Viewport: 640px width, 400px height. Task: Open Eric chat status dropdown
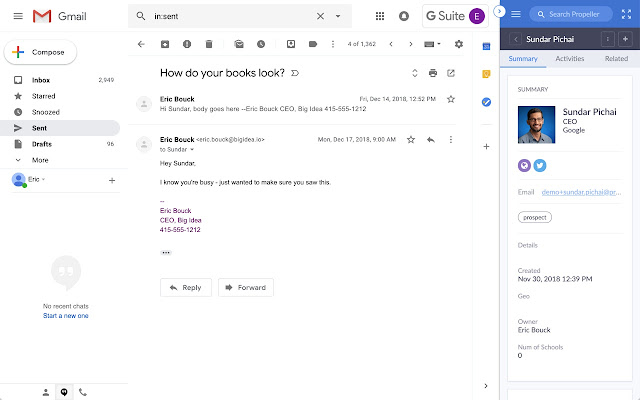[43, 179]
